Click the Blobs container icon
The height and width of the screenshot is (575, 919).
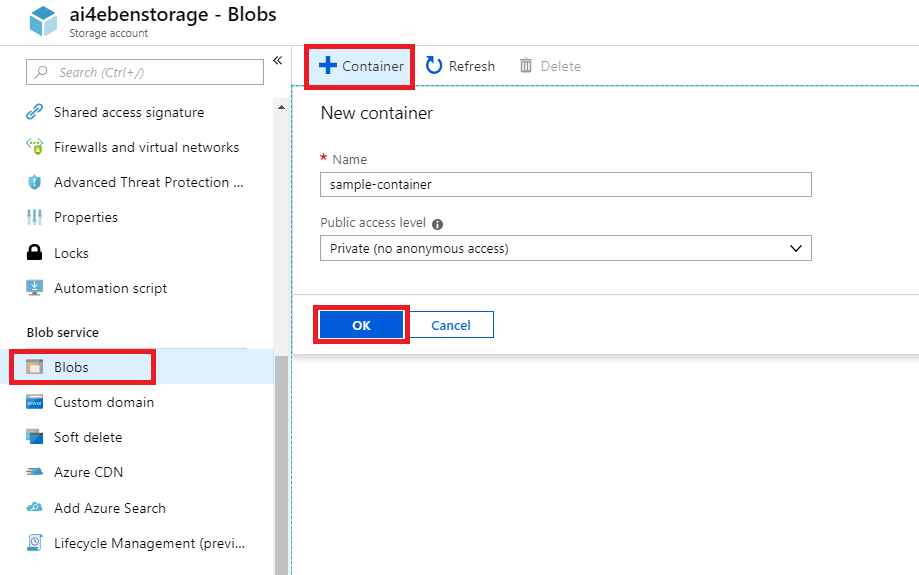pyautogui.click(x=35, y=367)
